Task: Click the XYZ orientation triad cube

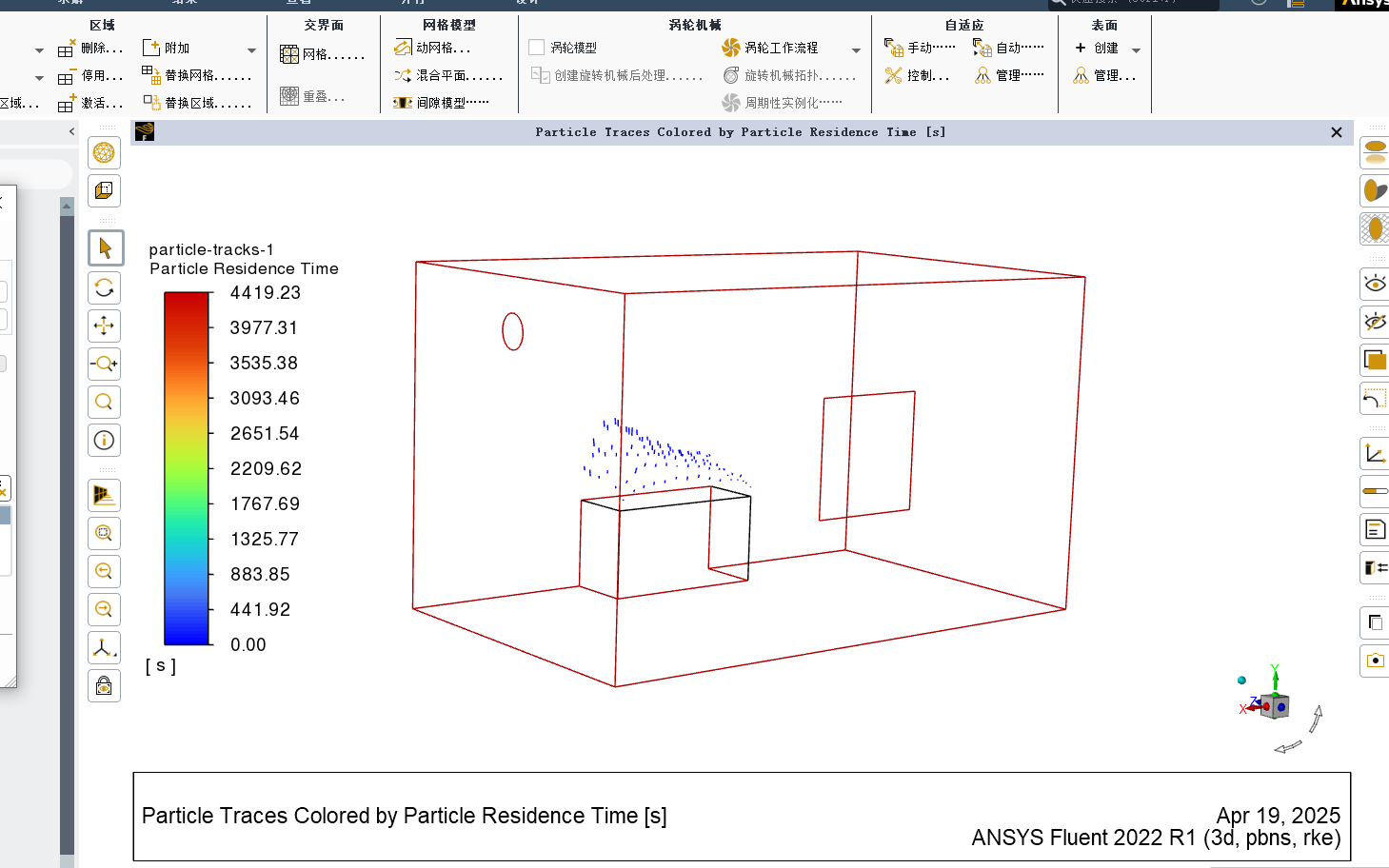Action: [x=1273, y=705]
